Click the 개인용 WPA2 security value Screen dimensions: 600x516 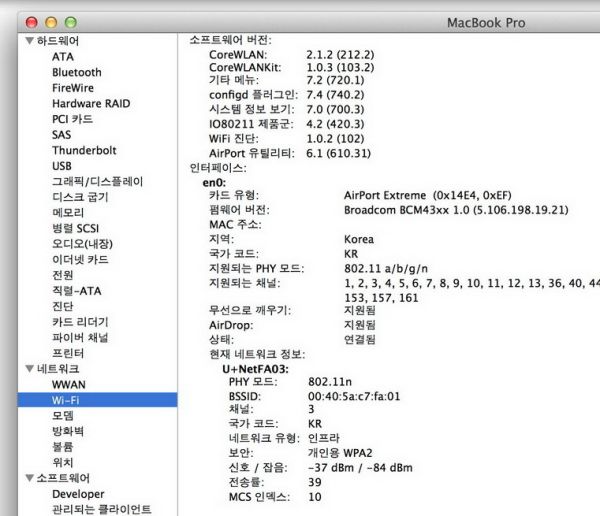[x=340, y=453]
